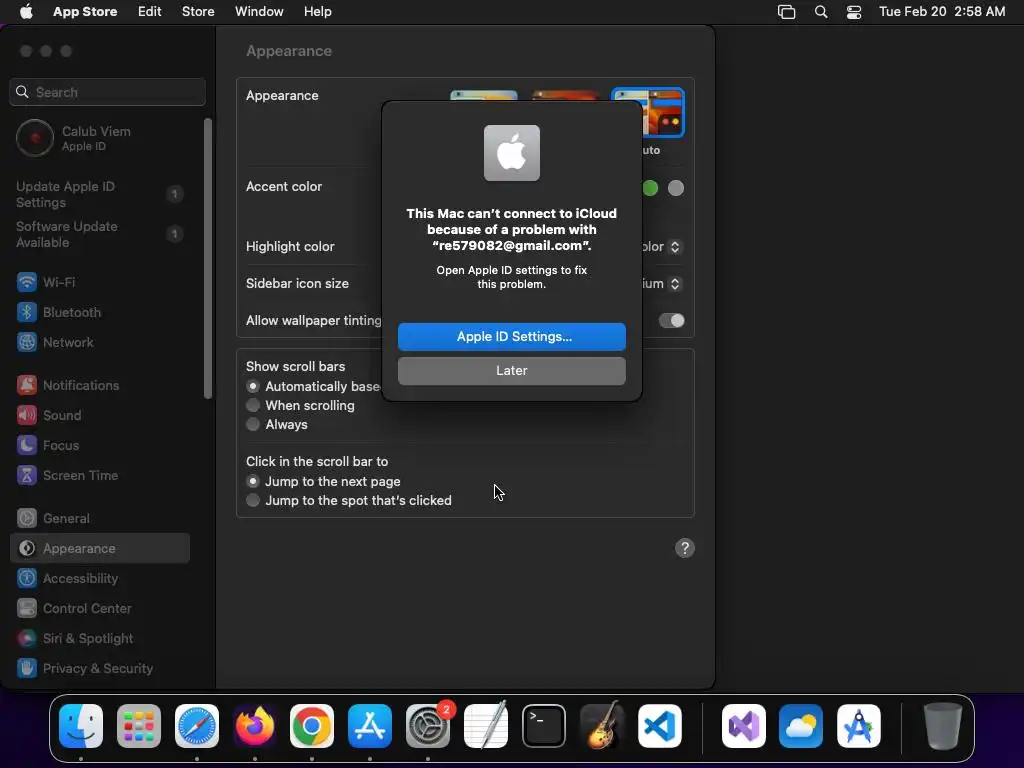The image size is (1024, 768).
Task: Click the menu bar date and time
Action: click(942, 12)
